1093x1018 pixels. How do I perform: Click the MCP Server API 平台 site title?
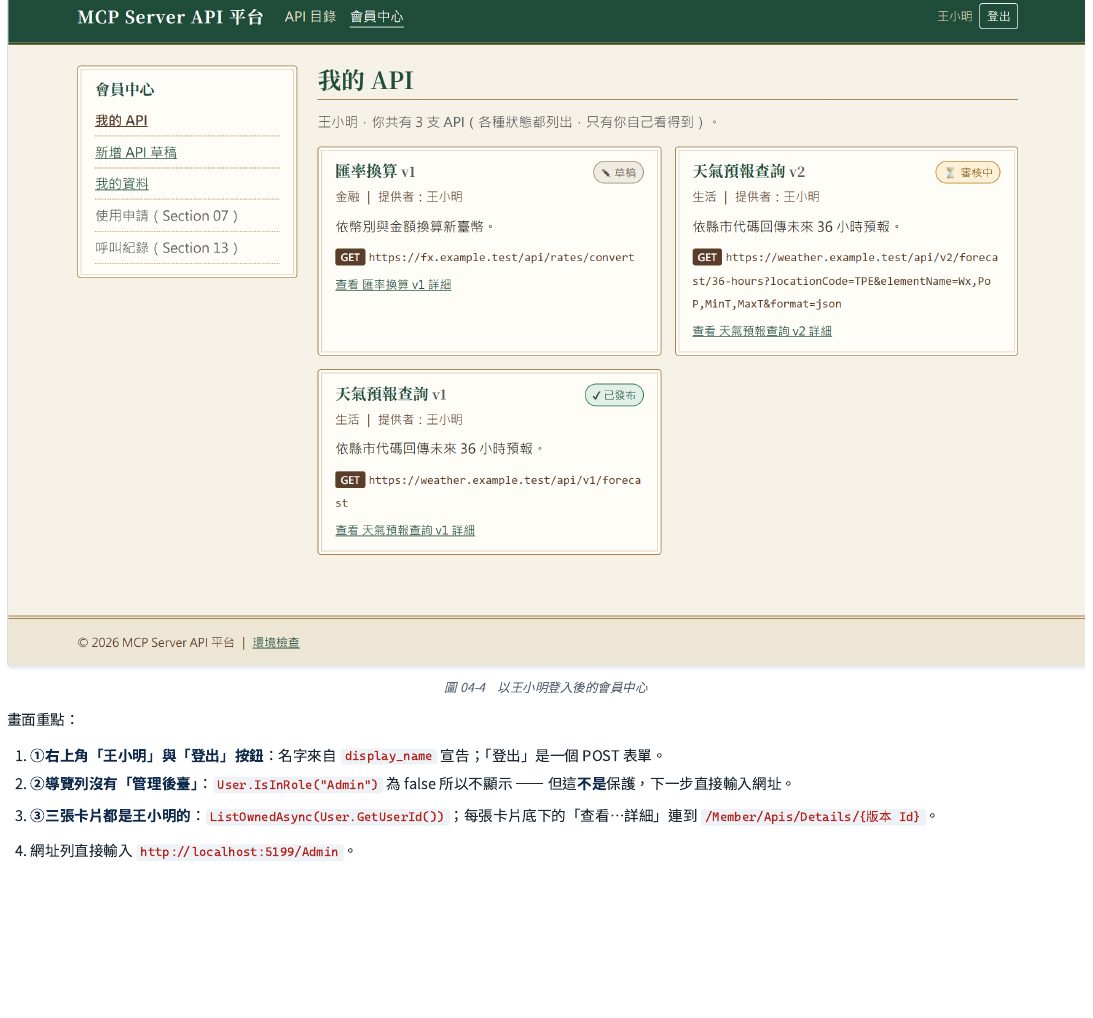pos(170,17)
